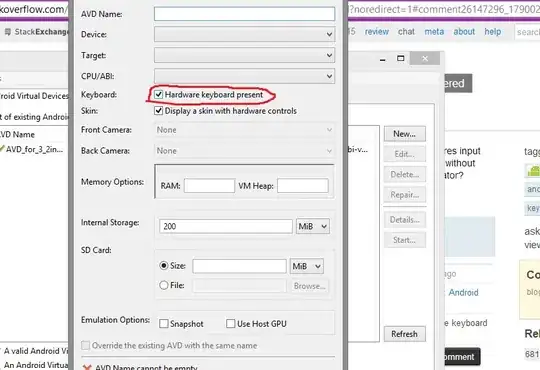Click the maximize icon of AVD Manager window
540x370 pixels.
[400, 58]
